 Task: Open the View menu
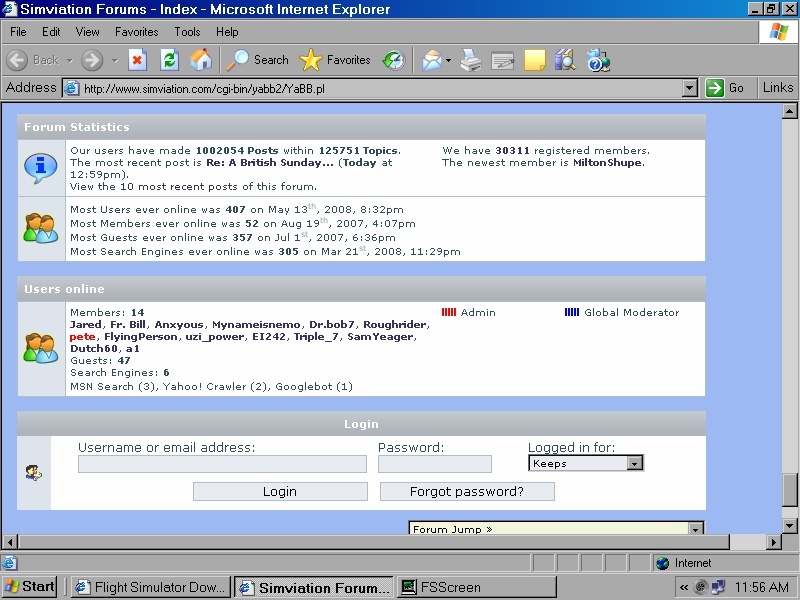(88, 32)
